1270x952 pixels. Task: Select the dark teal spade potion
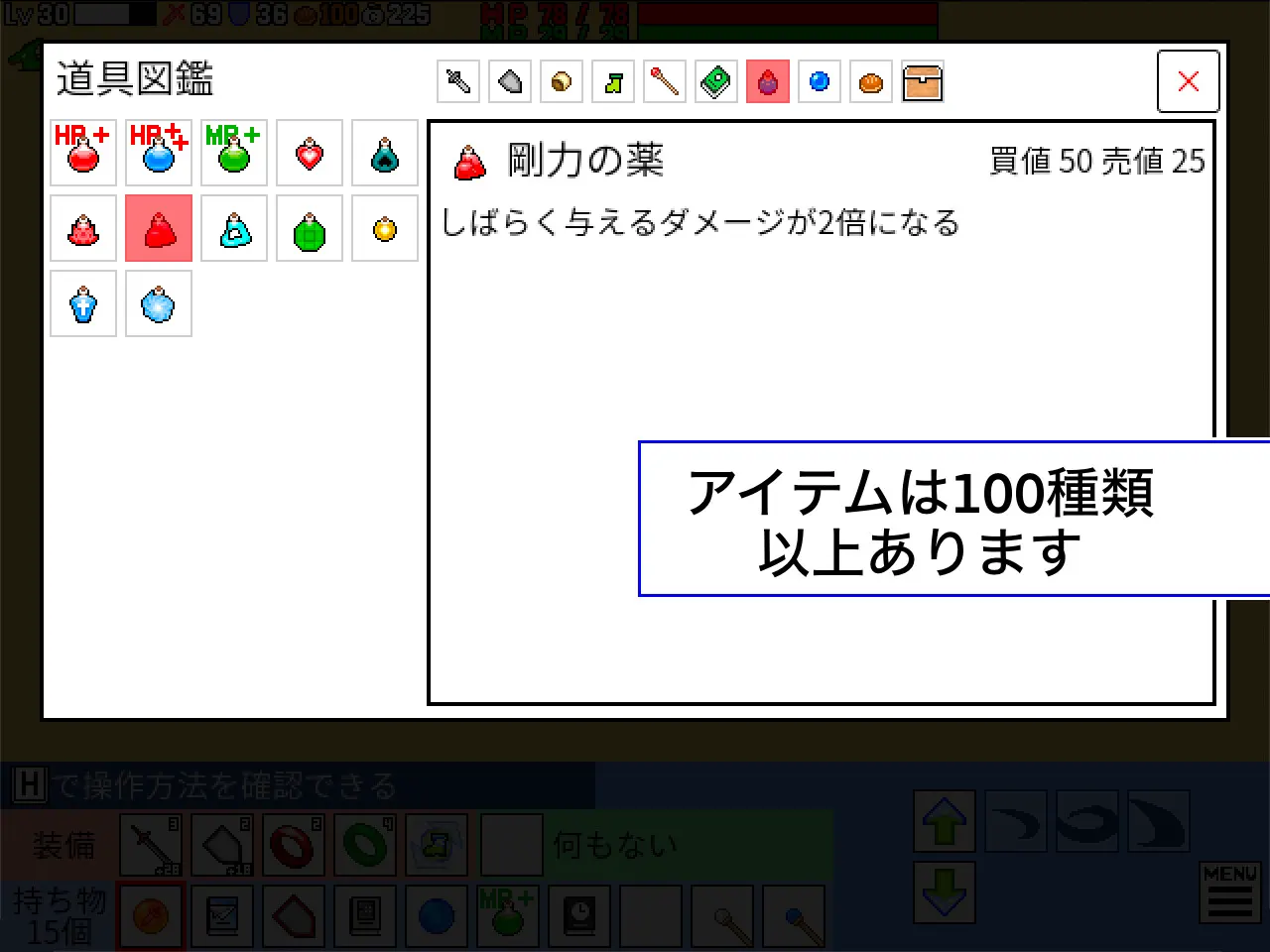click(385, 153)
